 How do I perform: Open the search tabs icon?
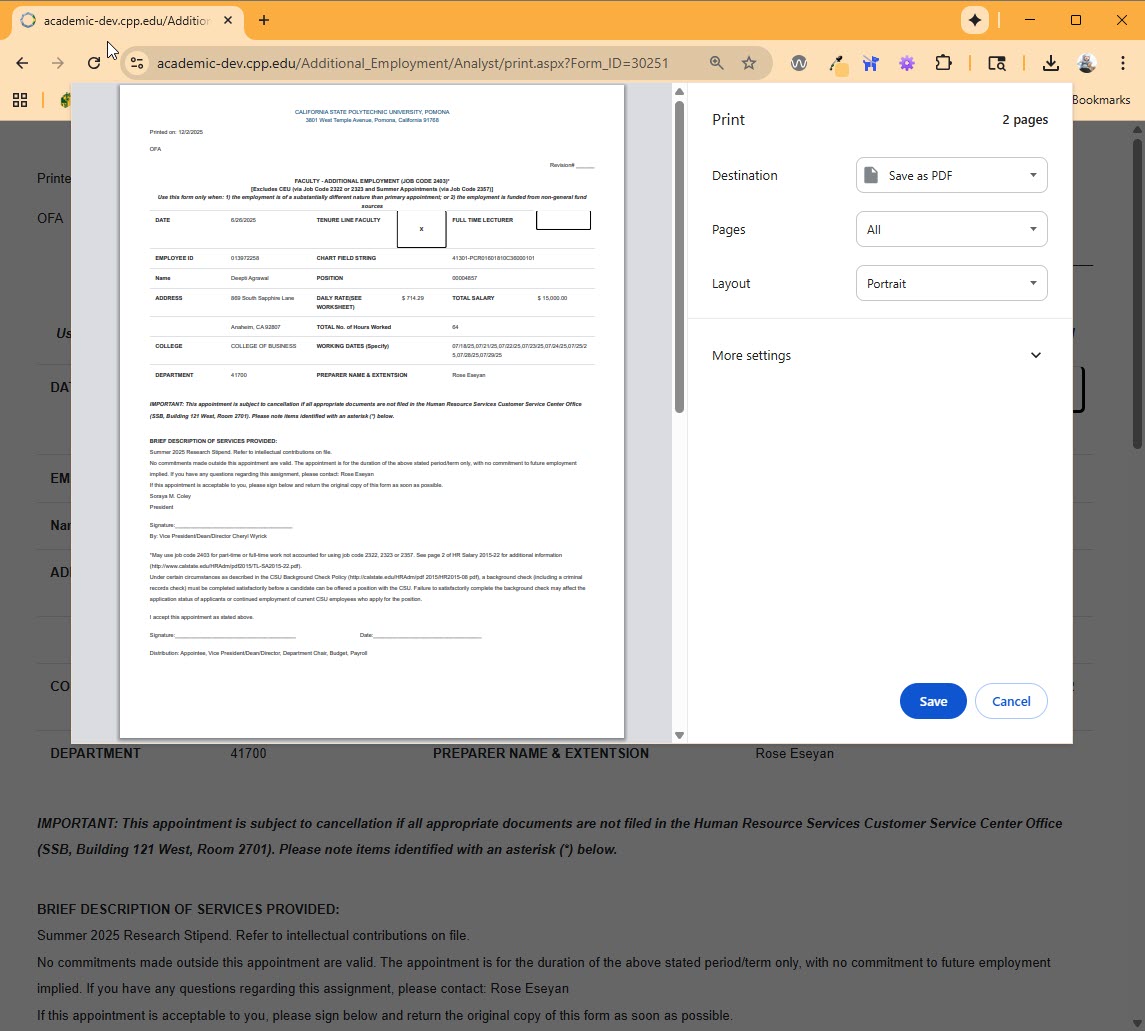pyautogui.click(x=997, y=62)
